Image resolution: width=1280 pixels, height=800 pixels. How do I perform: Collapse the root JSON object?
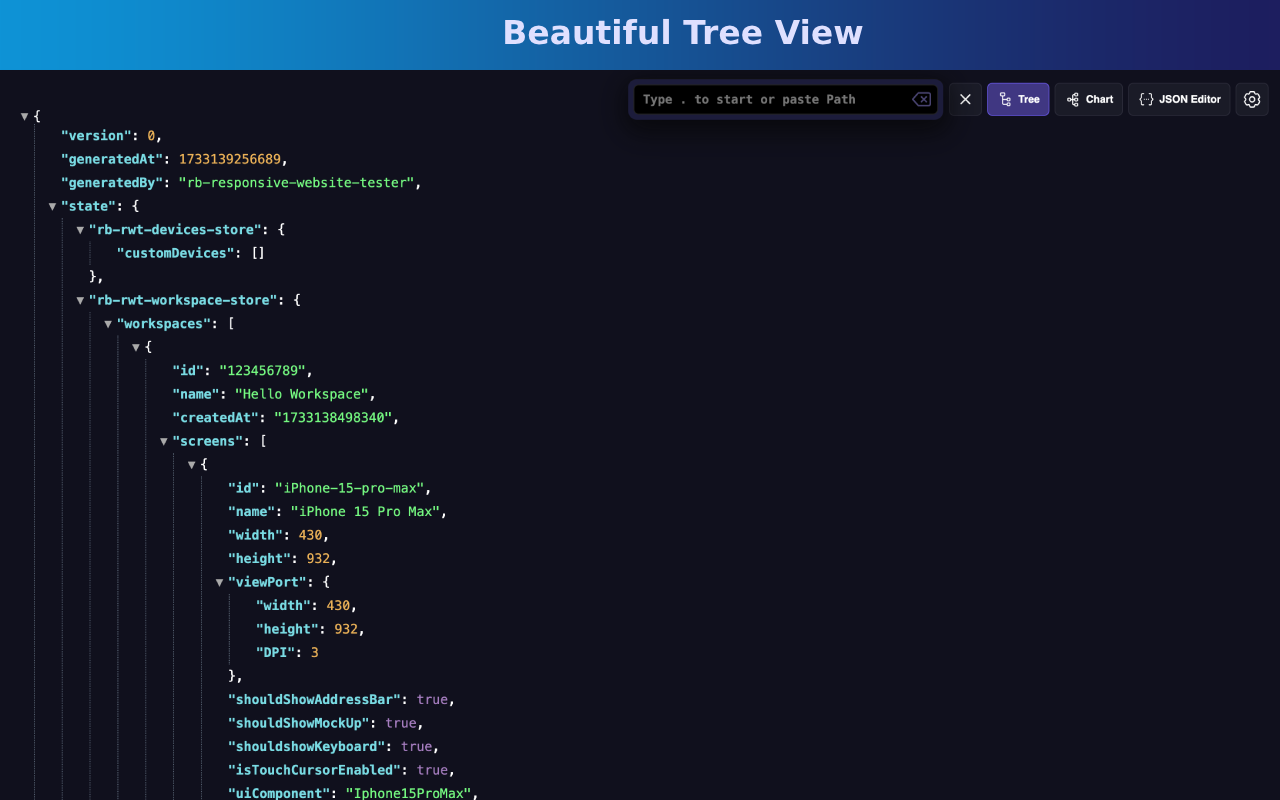(24, 116)
